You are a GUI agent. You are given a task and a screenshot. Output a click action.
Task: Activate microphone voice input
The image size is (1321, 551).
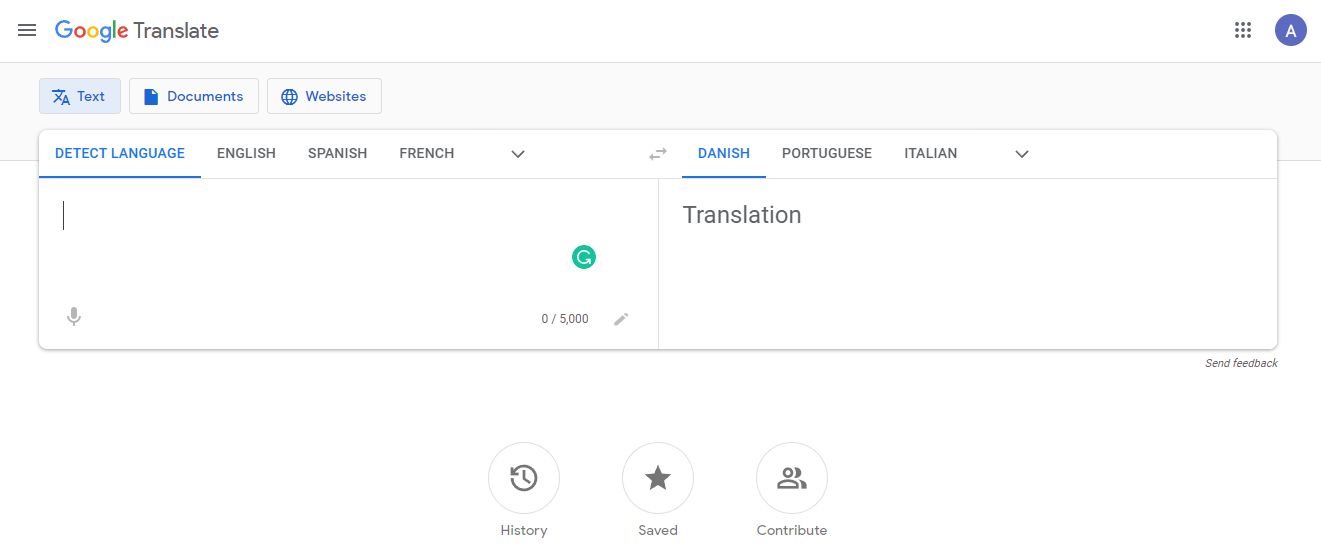[74, 318]
